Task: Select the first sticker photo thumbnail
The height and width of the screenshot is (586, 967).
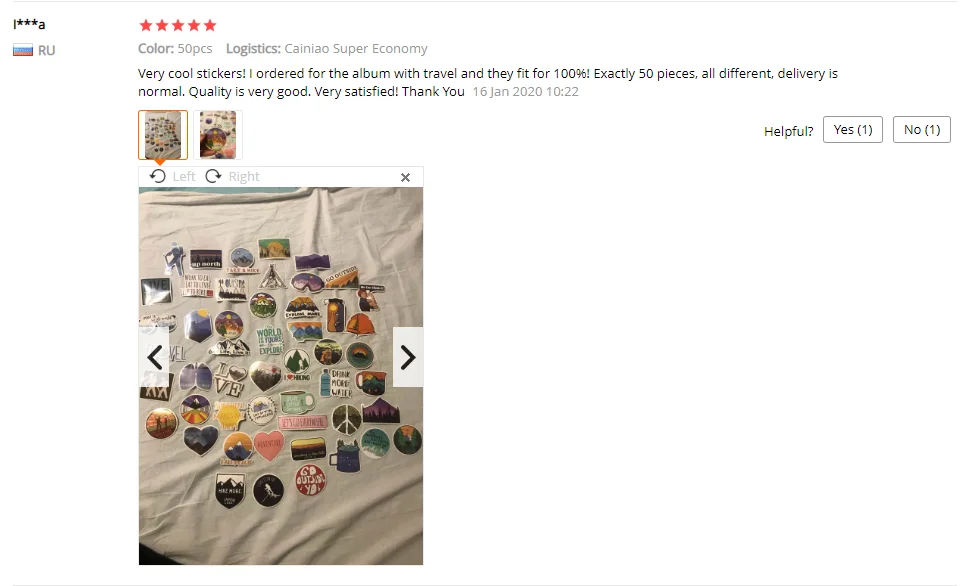Action: coord(163,135)
